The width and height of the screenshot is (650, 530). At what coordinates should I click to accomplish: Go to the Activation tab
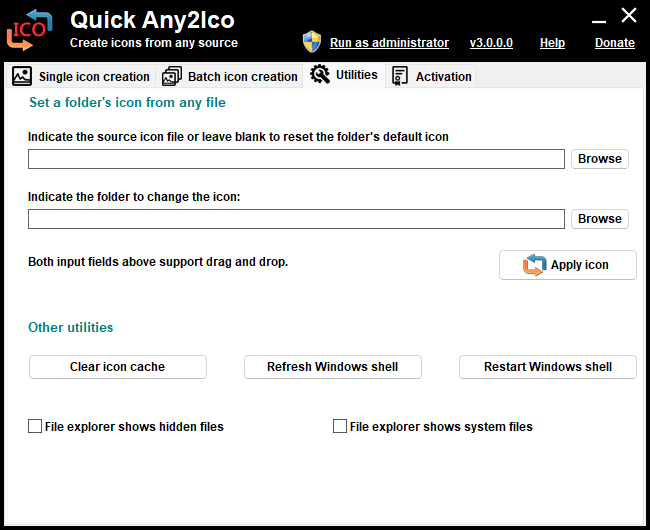(431, 76)
